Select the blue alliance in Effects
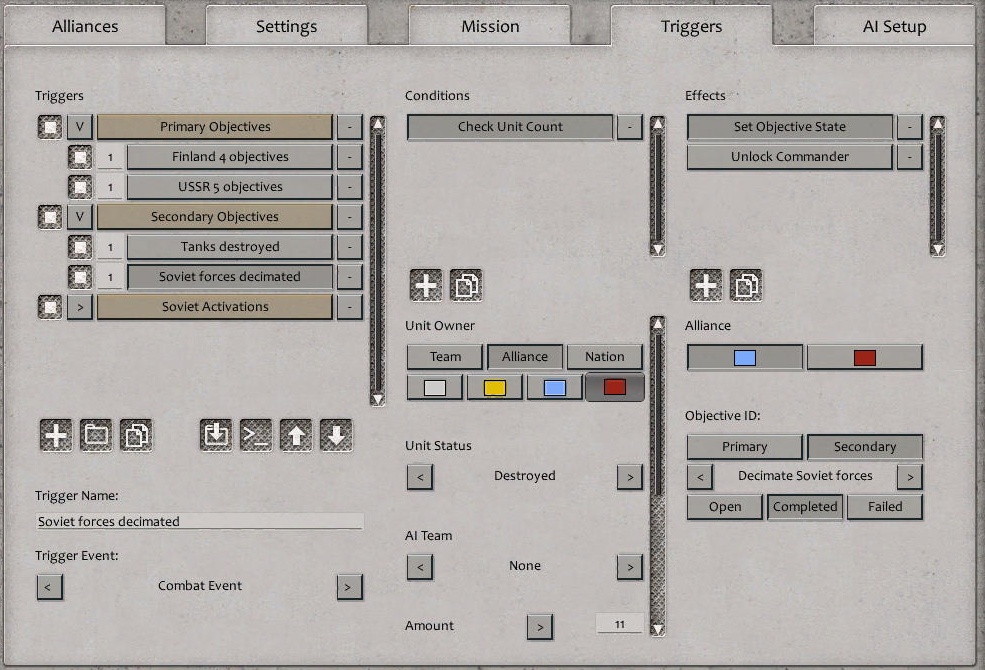 [x=745, y=357]
